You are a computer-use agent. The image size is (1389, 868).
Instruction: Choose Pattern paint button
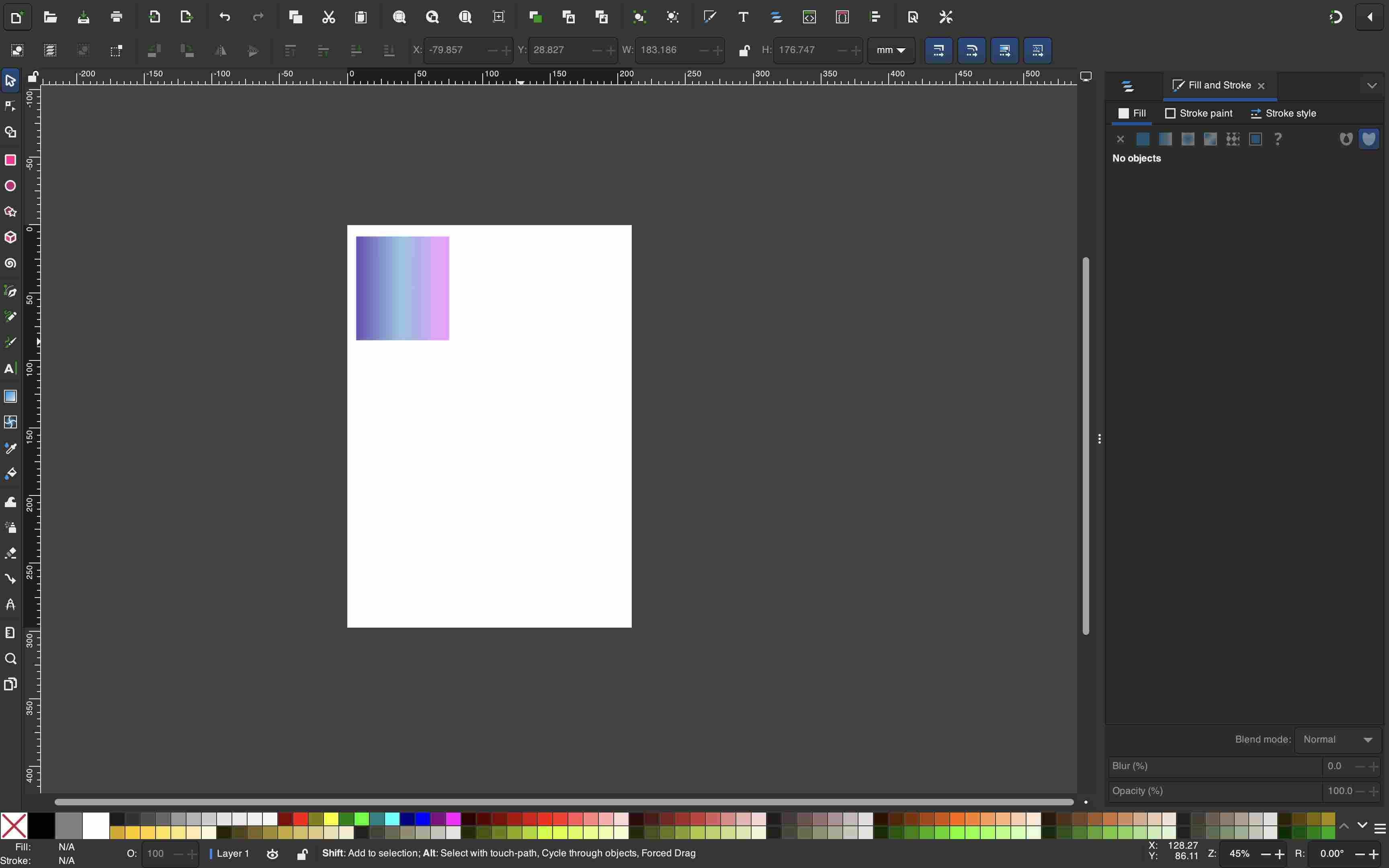coord(1233,139)
